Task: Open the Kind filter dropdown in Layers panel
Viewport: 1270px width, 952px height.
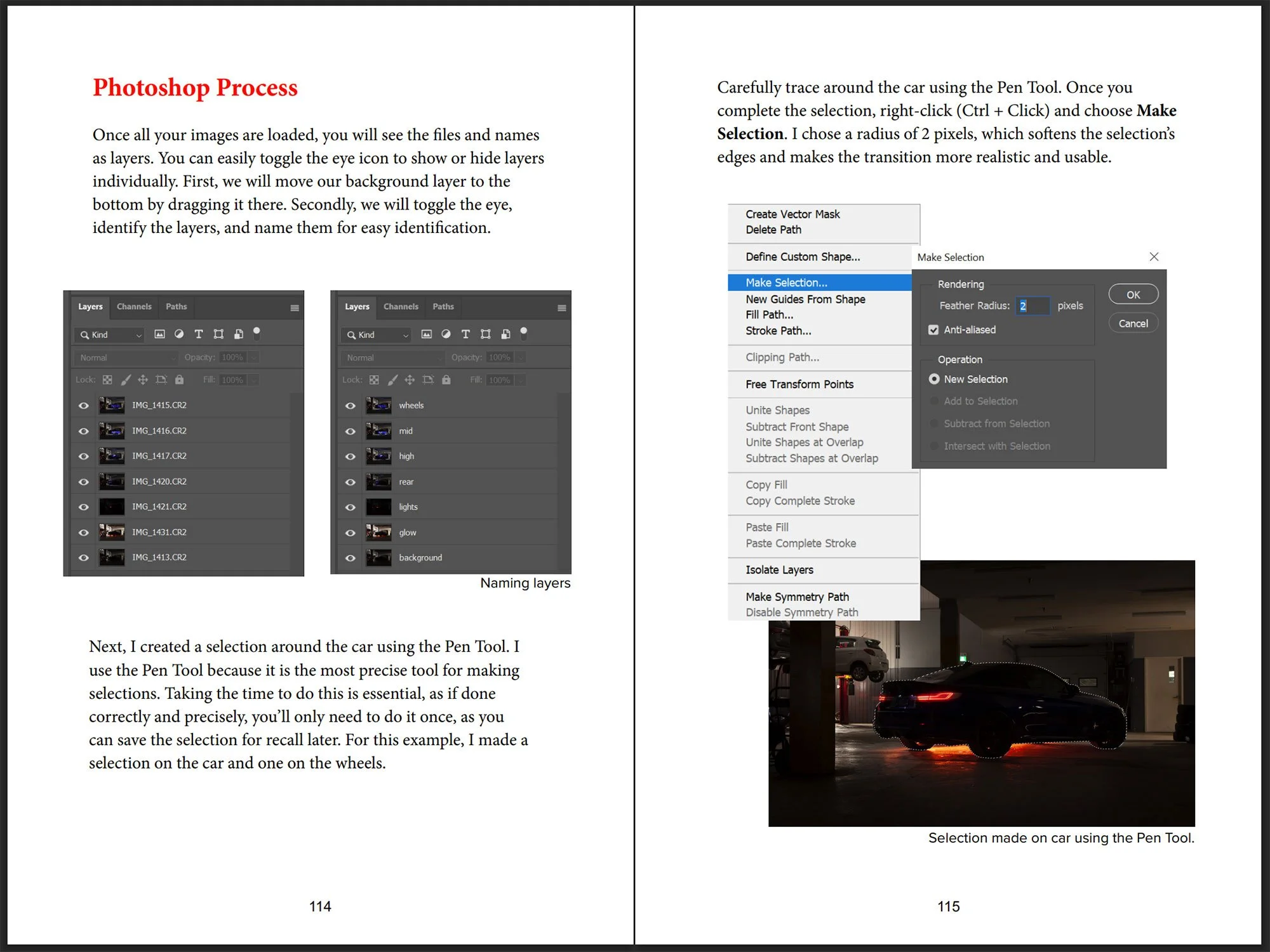Action: click(x=108, y=334)
